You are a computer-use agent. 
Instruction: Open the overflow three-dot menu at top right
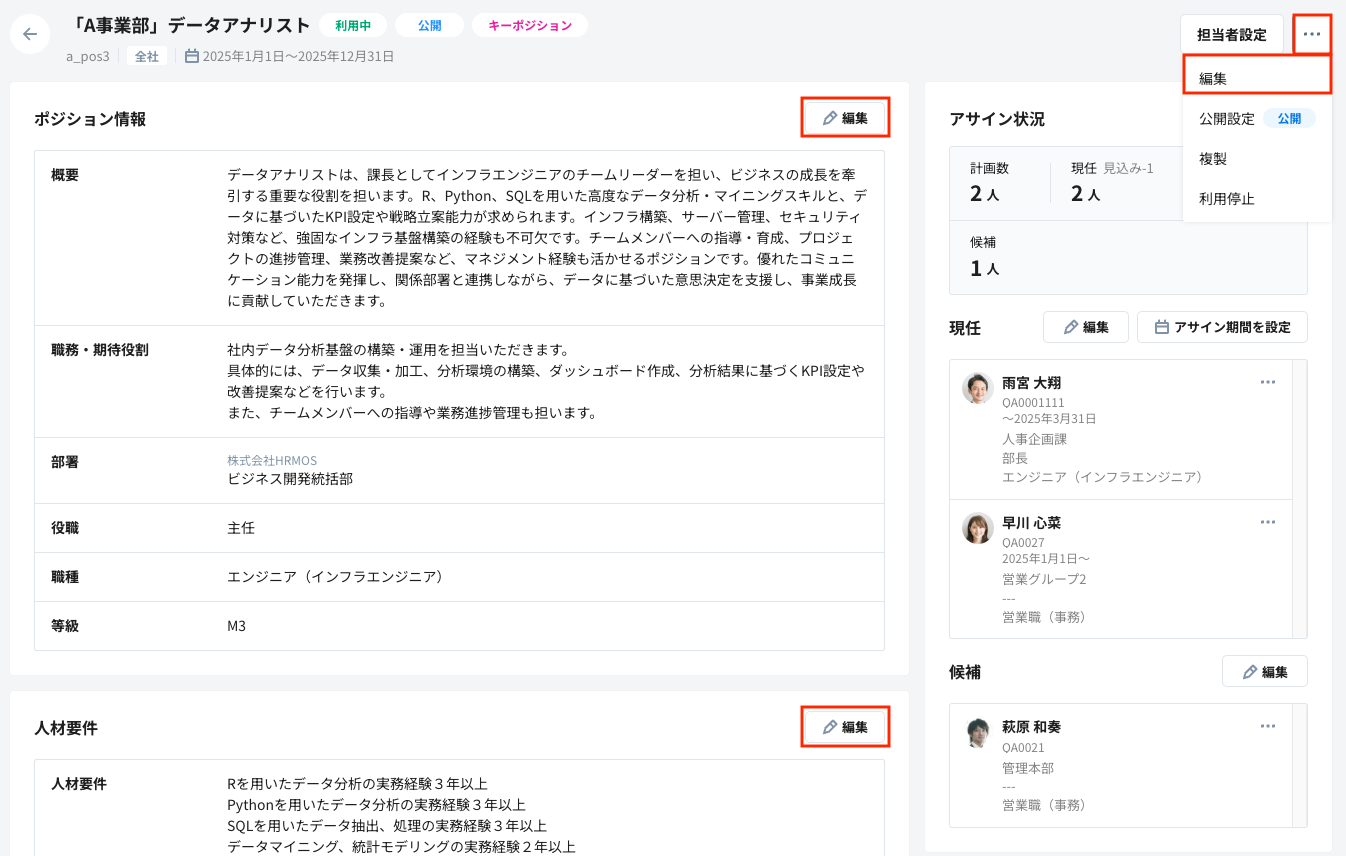[x=1314, y=33]
